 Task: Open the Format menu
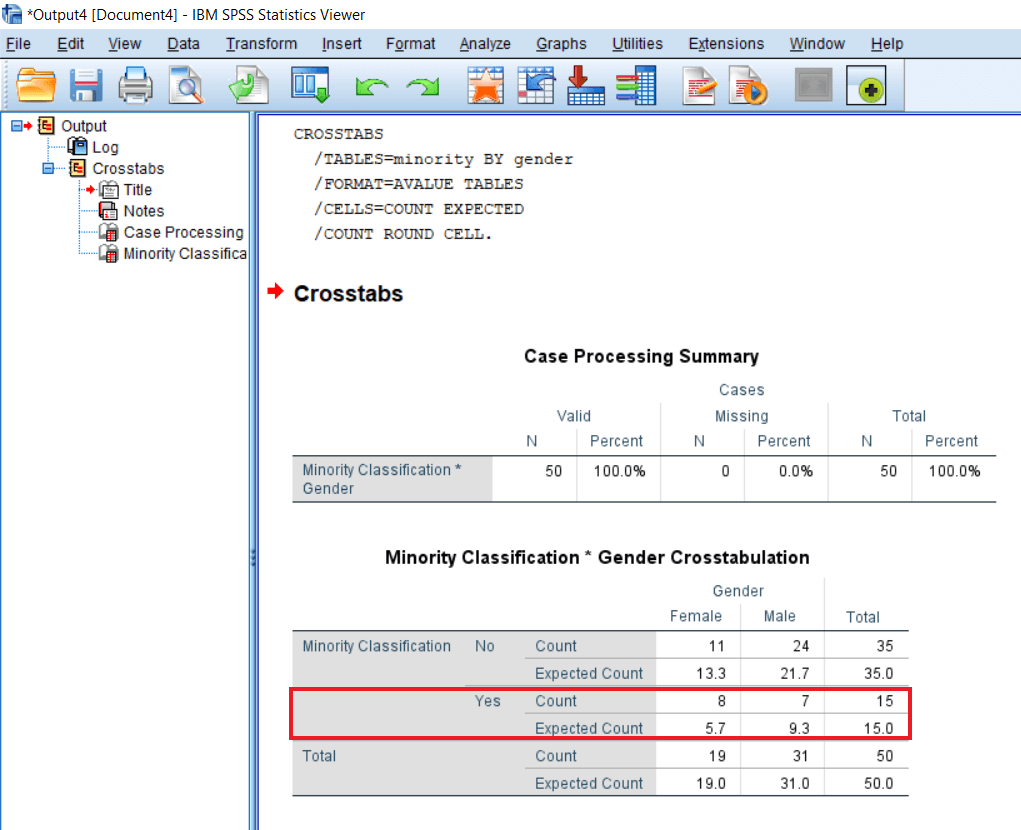tap(410, 44)
